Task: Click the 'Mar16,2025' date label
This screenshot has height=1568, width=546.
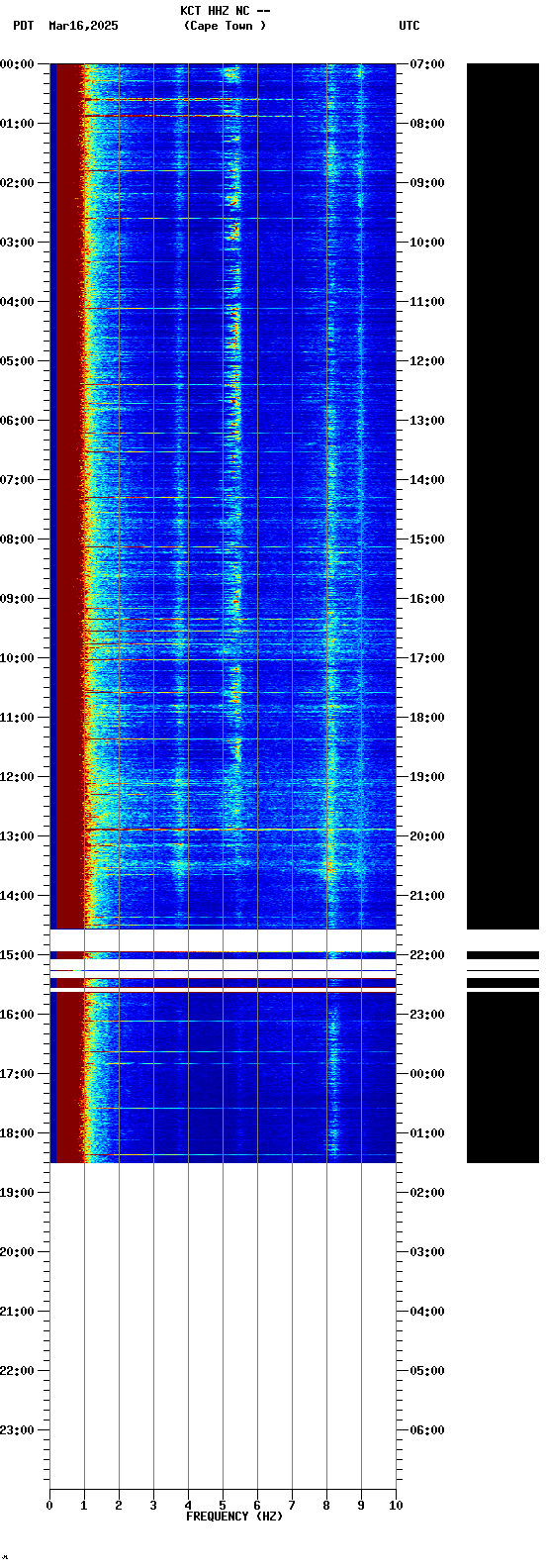Action: point(83,26)
